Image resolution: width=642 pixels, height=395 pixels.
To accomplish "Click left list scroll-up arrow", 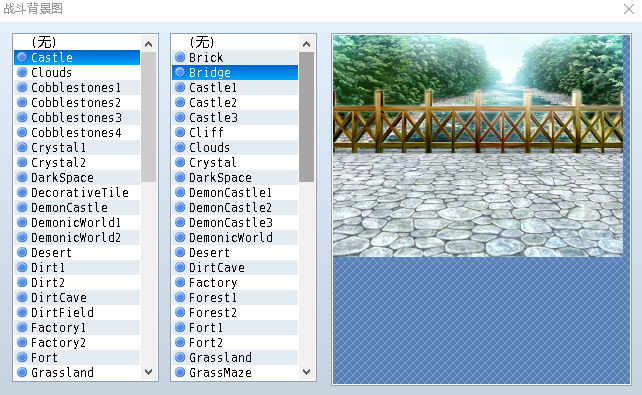I will click(149, 44).
